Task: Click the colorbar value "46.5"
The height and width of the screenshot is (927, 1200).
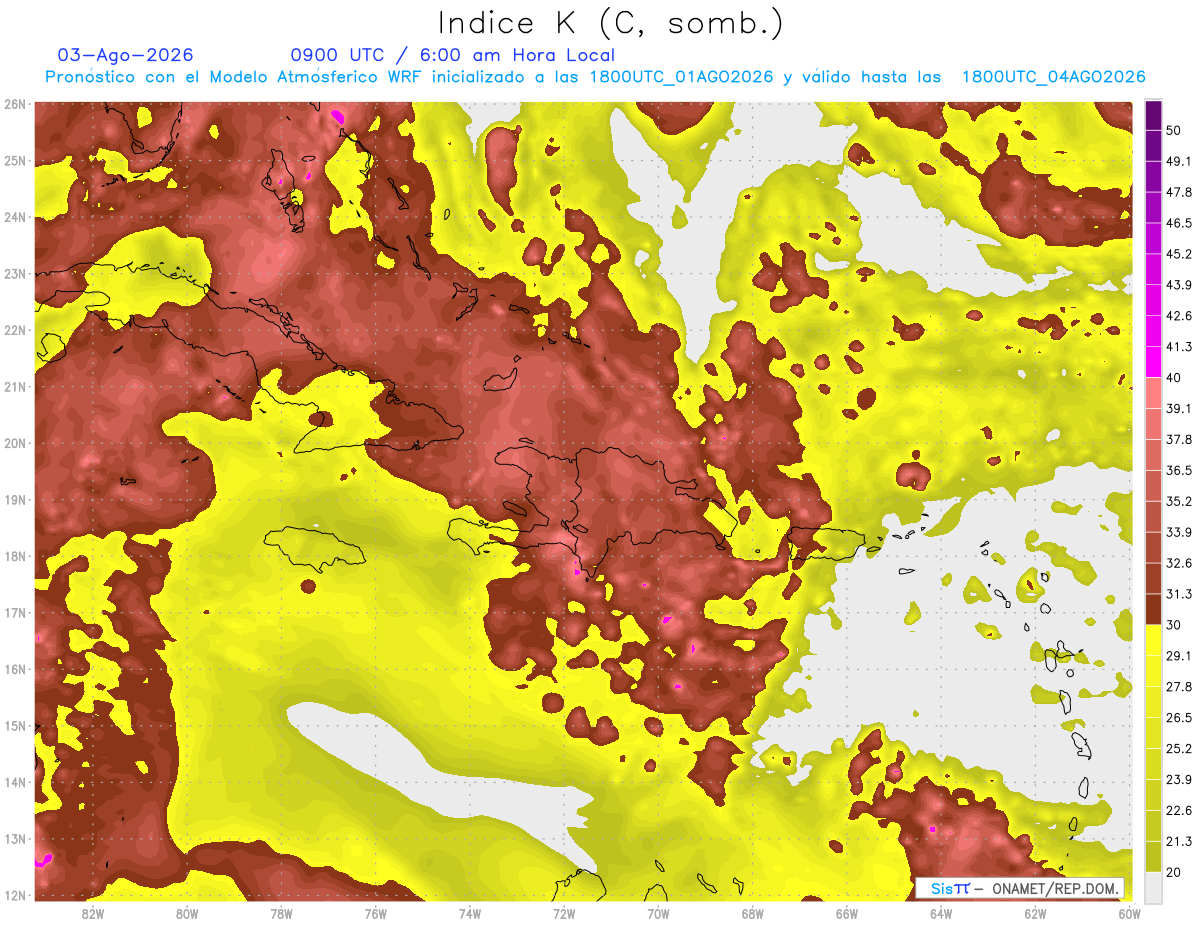Action: pos(1179,223)
